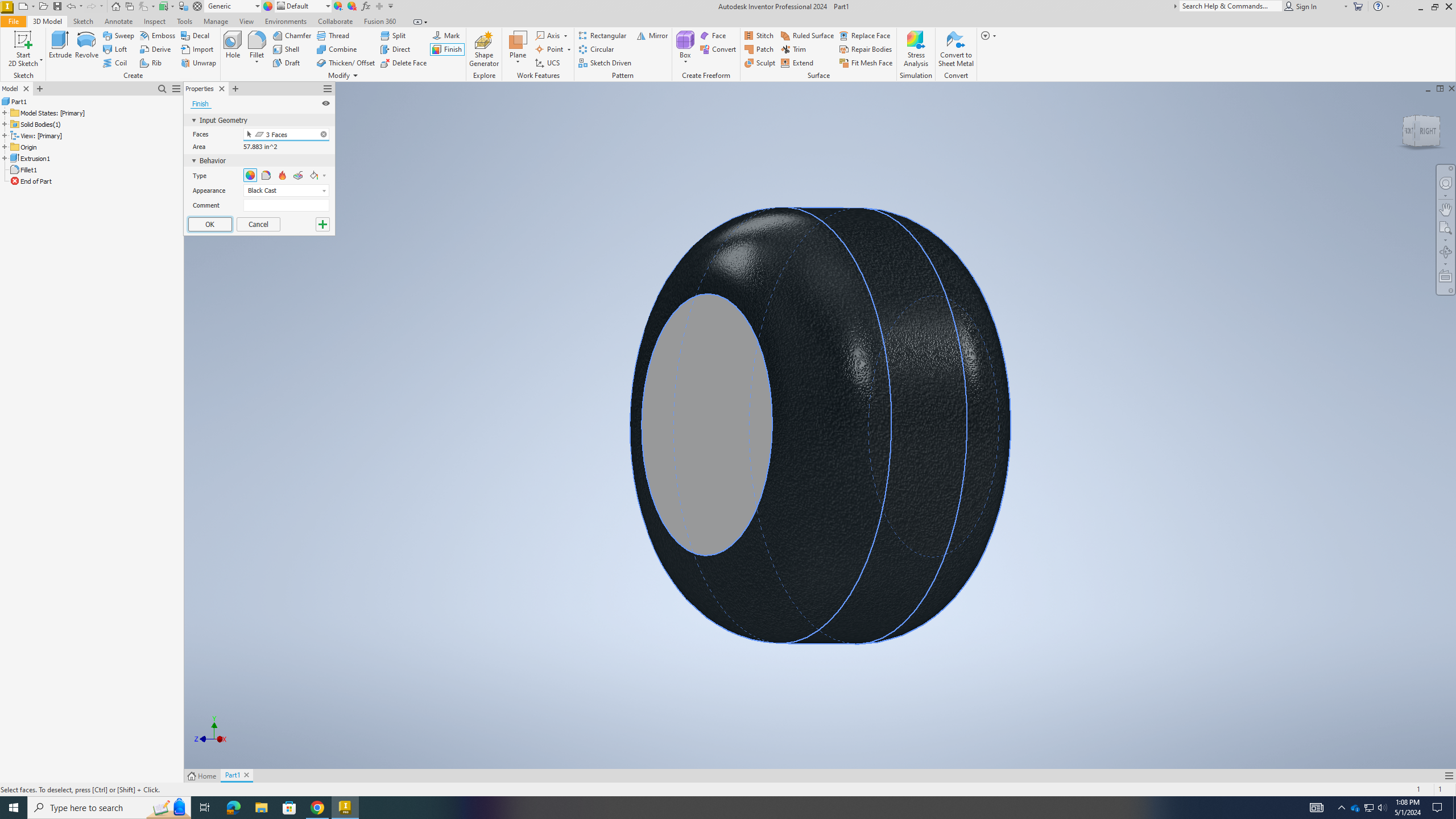Apply and create new finish (green plus)
This screenshot has width=1456, height=819.
point(322,224)
